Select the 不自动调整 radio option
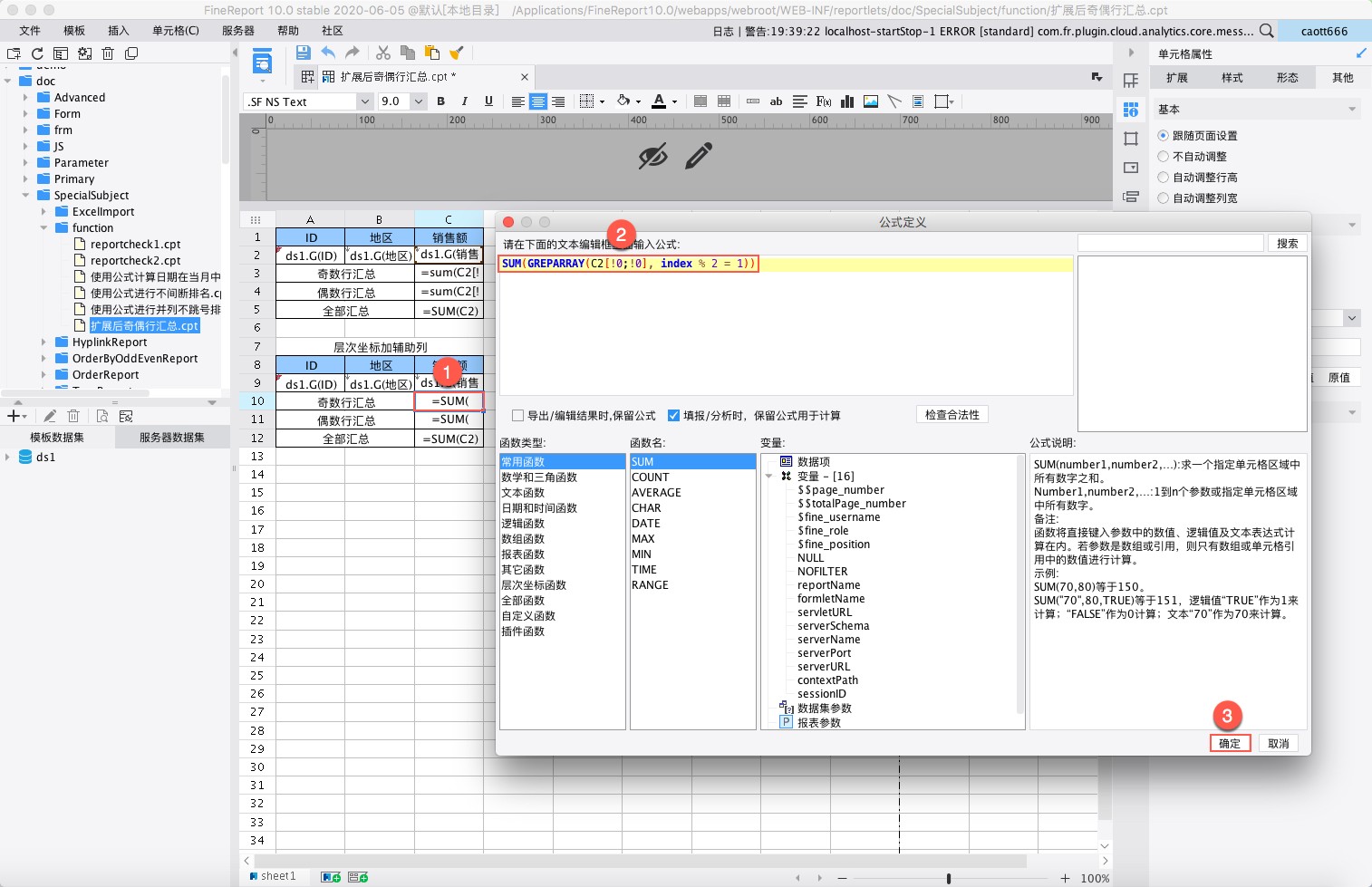1372x887 pixels. 1164,156
